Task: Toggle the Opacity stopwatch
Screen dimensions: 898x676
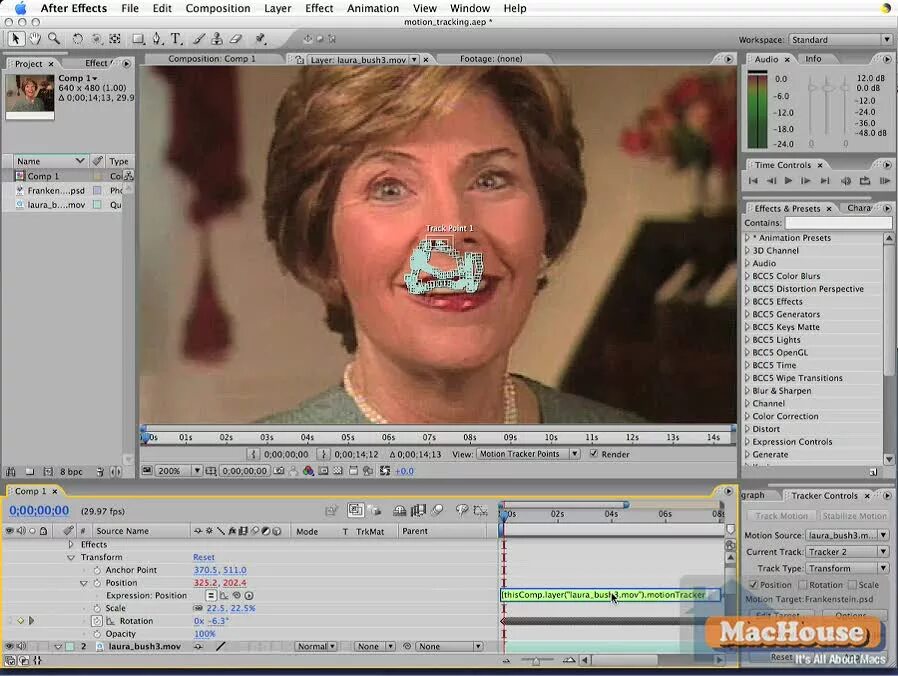Action: (97, 634)
